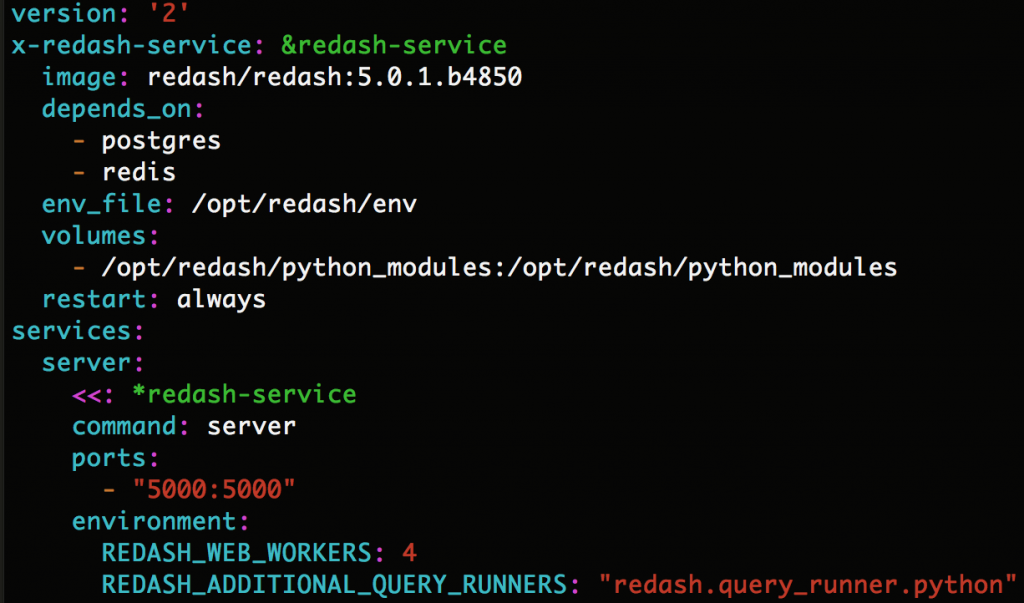Click the 'redis' list entry
This screenshot has width=1024, height=603.
[138, 172]
